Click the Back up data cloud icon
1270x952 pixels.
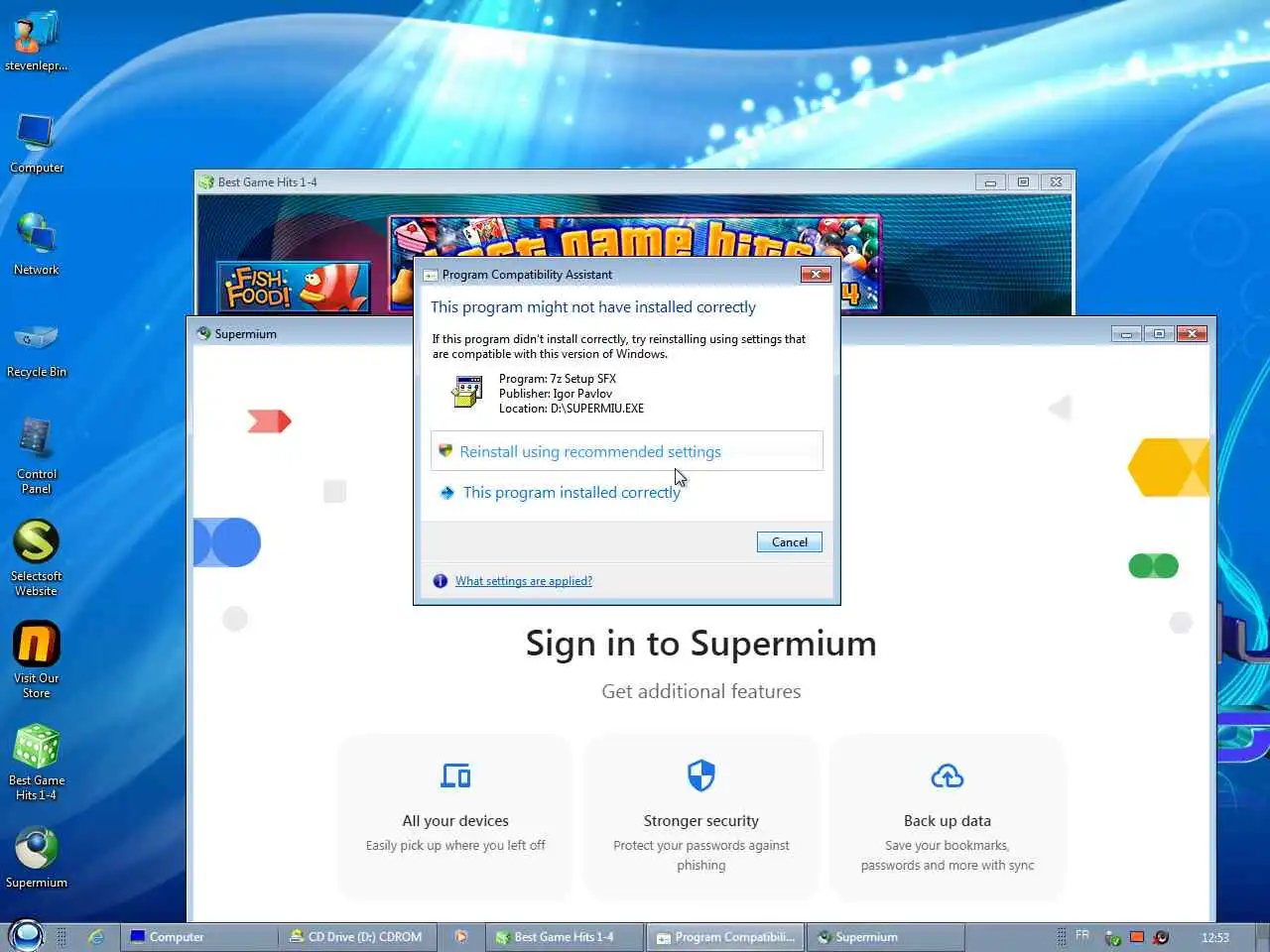[948, 775]
